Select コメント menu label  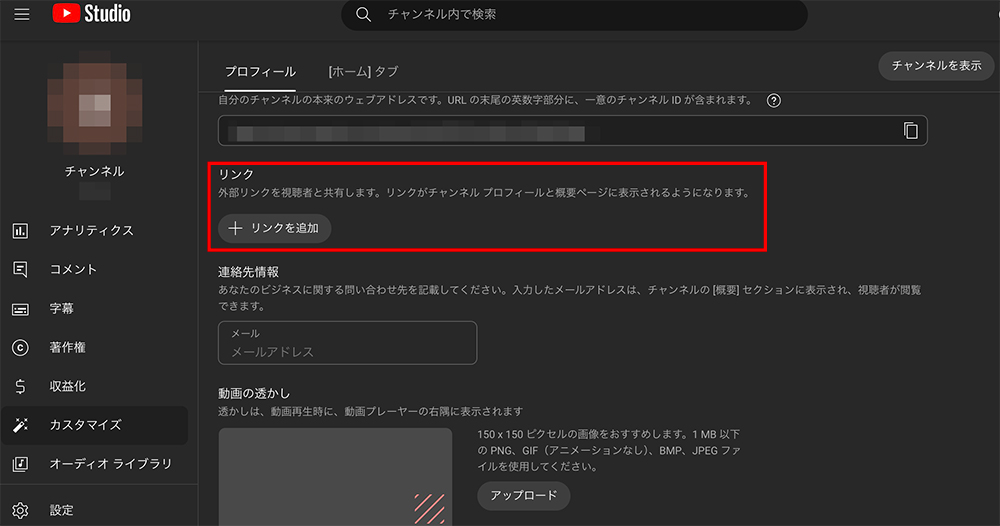click(x=73, y=270)
